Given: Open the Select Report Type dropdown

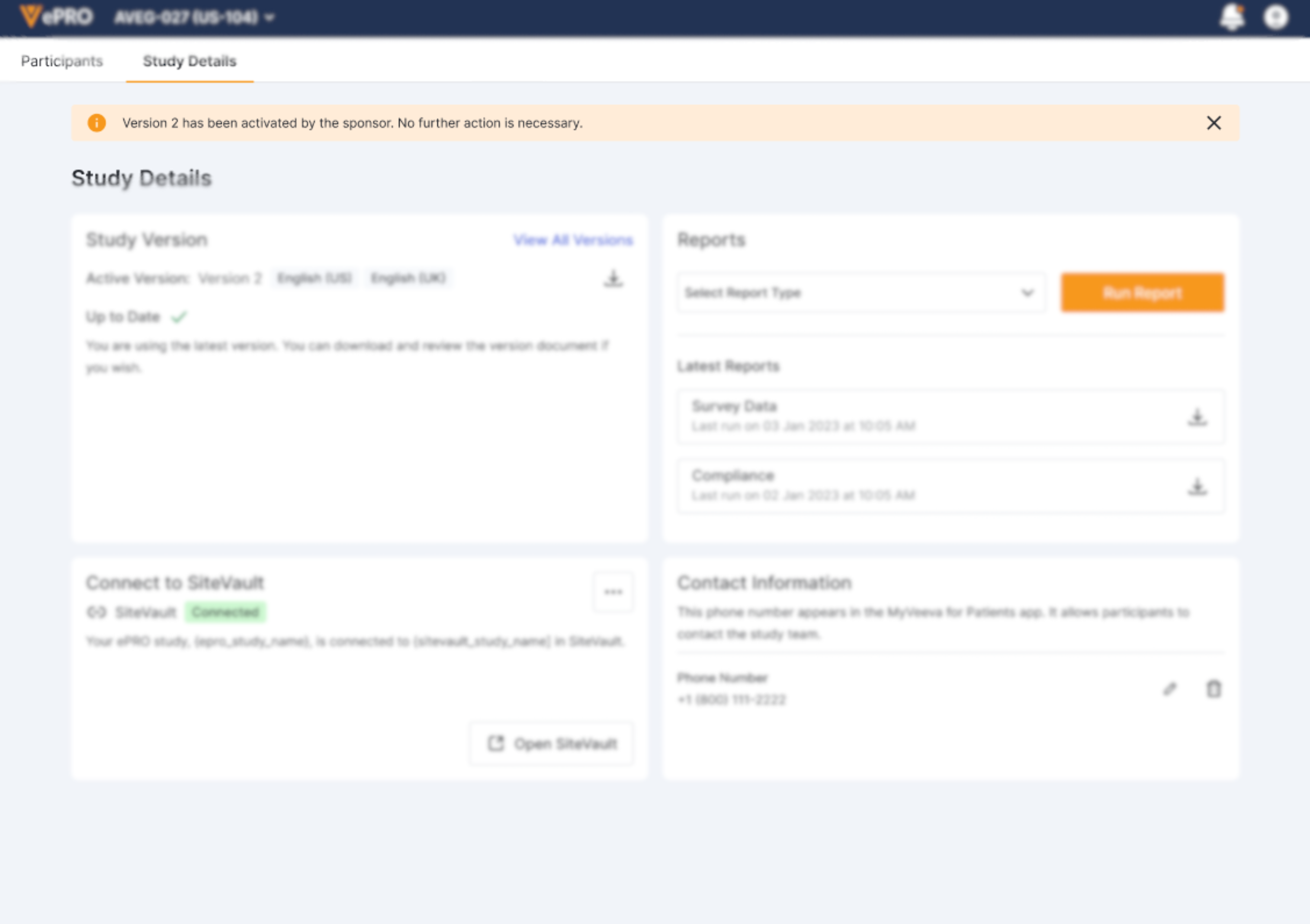Looking at the screenshot, I should [861, 293].
